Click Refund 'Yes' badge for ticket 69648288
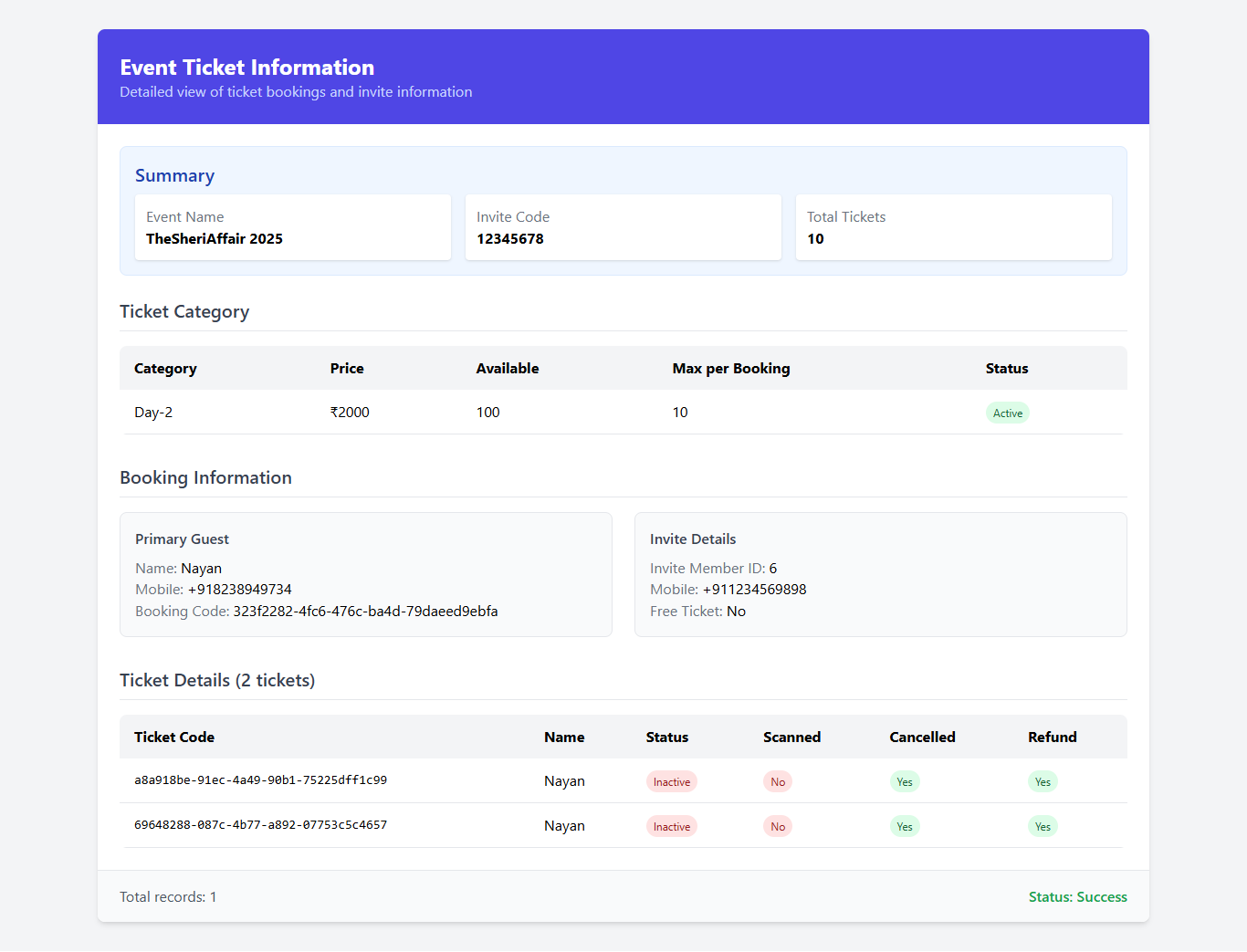 pyautogui.click(x=1042, y=827)
